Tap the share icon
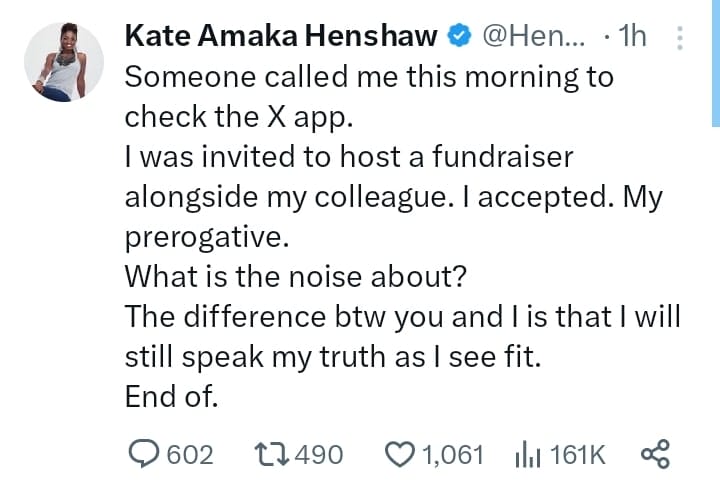This screenshot has height=487, width=720. coord(654,455)
